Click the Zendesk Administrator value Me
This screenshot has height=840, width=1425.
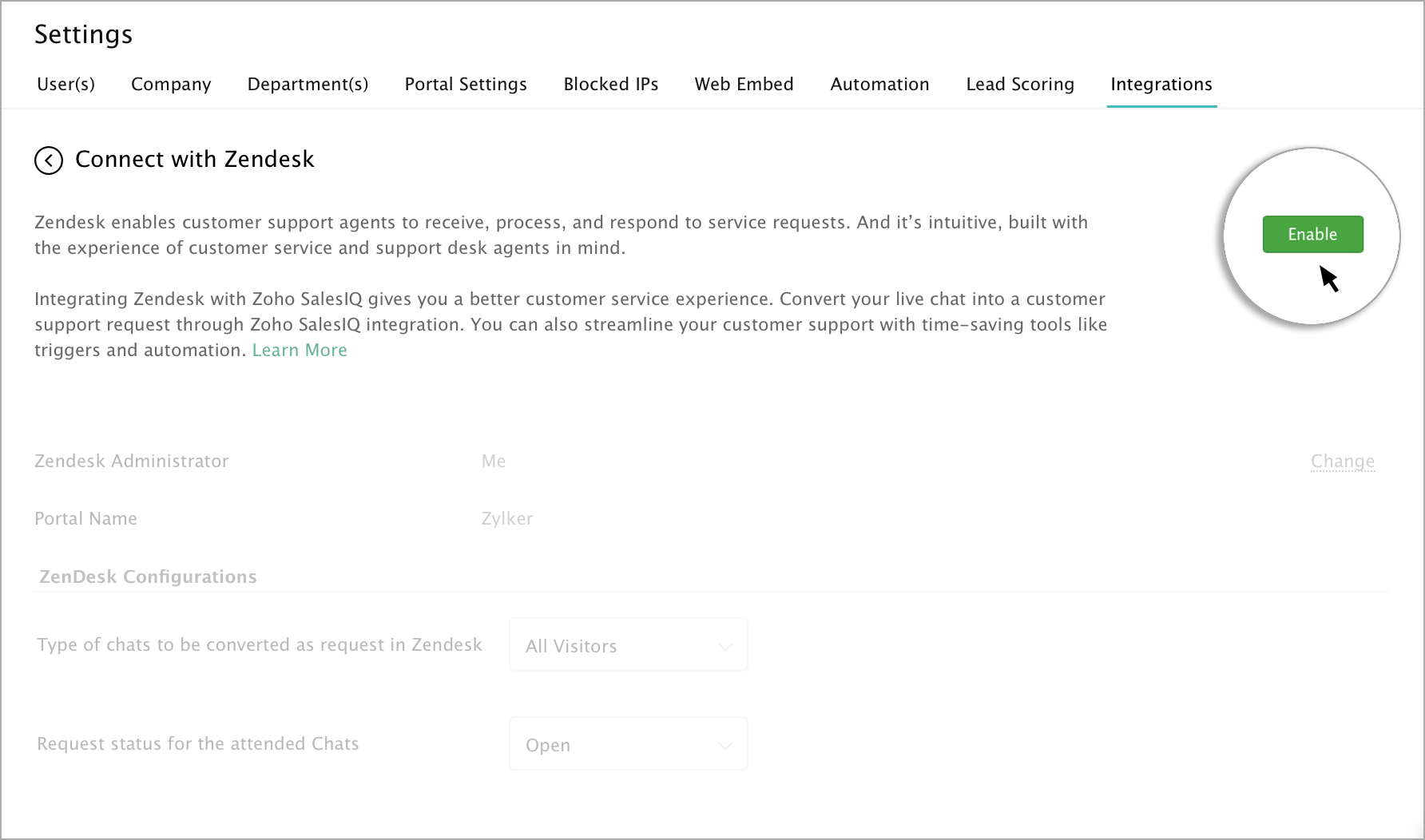[494, 461]
